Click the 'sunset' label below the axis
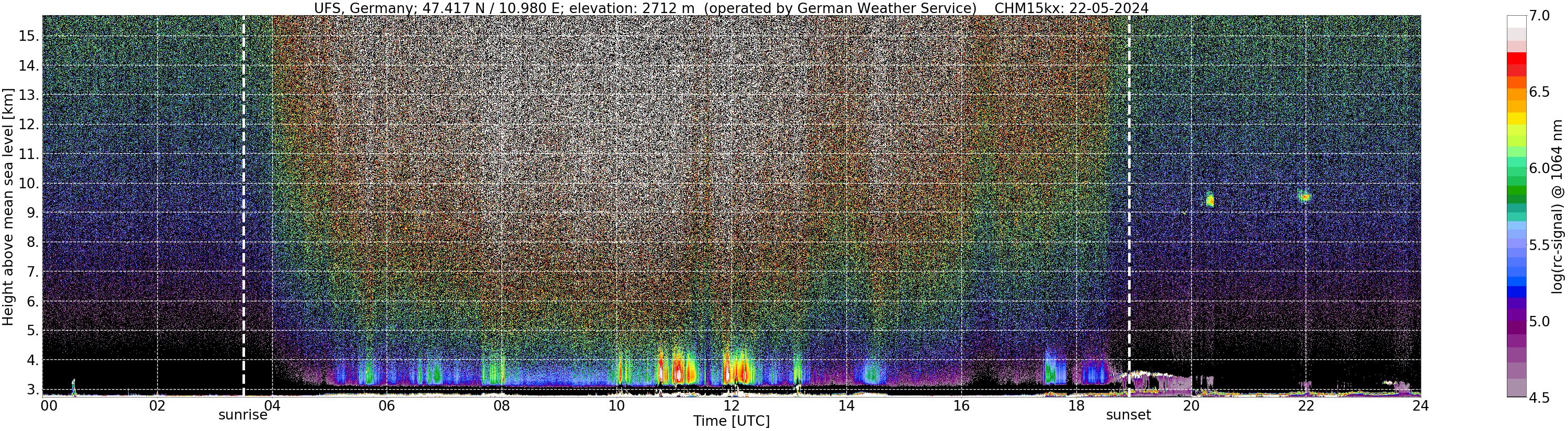Image resolution: width=1568 pixels, height=431 pixels. pos(1129,415)
